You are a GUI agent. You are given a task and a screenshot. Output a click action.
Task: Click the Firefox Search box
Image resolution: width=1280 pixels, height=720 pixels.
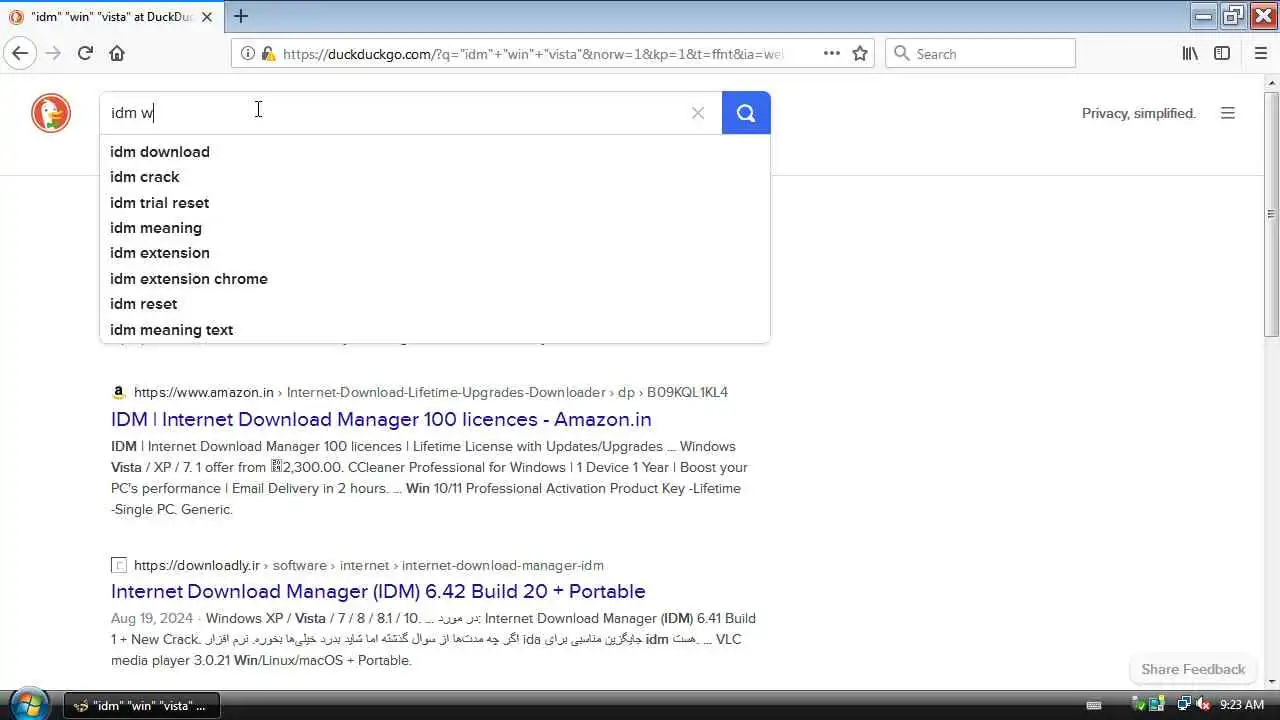tap(980, 54)
